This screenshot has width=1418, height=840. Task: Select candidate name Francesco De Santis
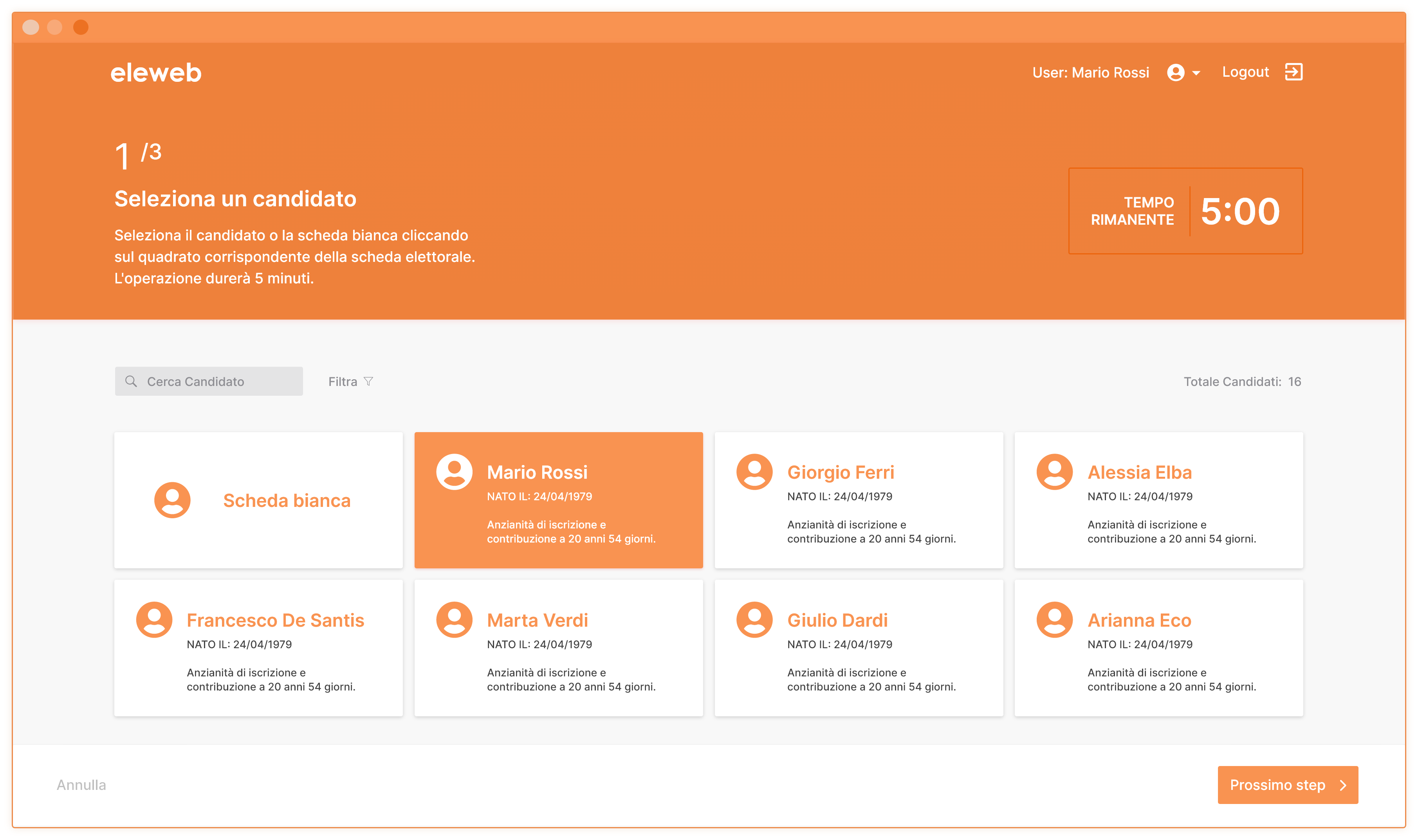(275, 620)
